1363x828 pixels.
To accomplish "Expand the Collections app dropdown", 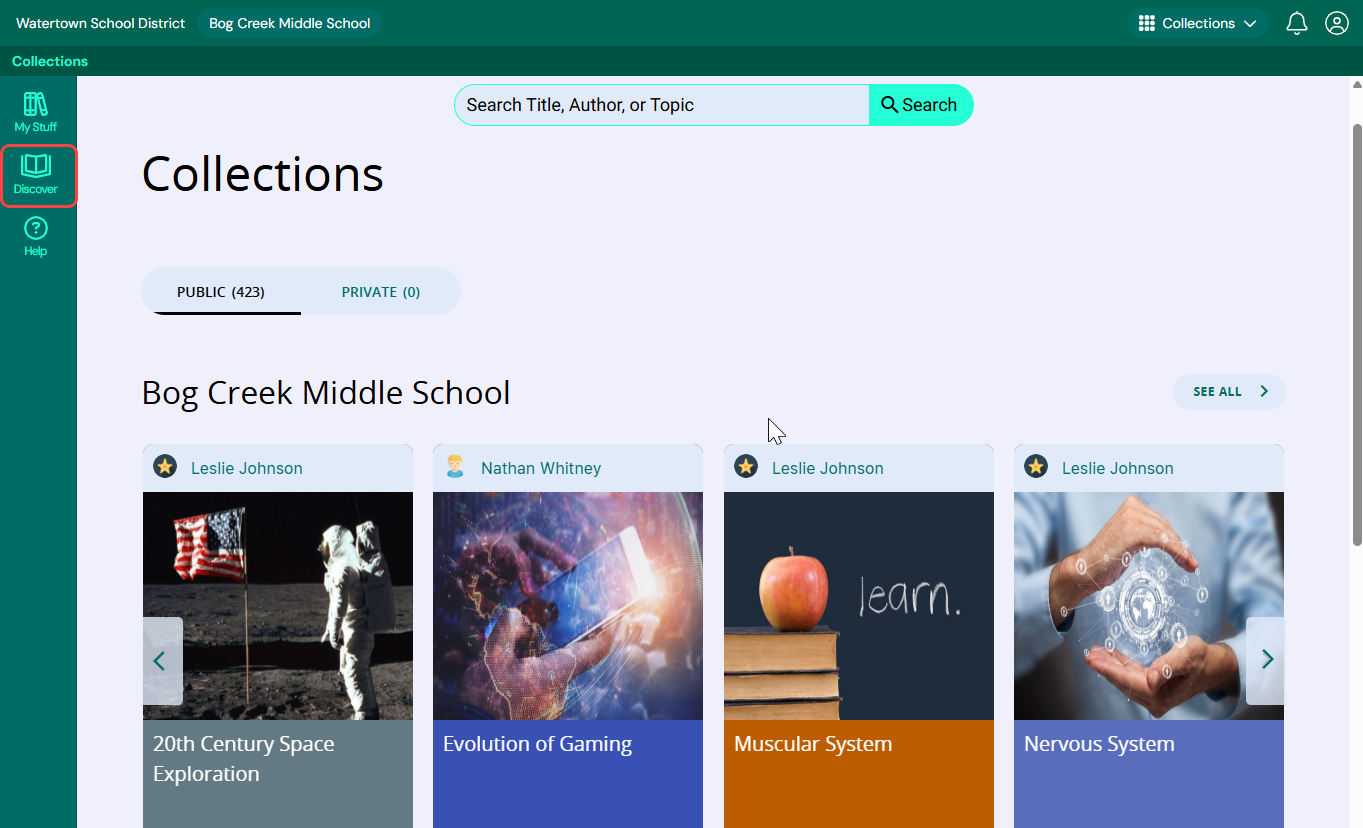I will click(1197, 23).
